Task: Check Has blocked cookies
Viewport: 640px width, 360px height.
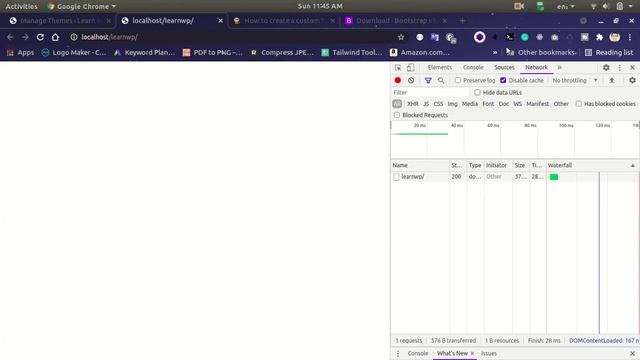Action: pos(578,104)
